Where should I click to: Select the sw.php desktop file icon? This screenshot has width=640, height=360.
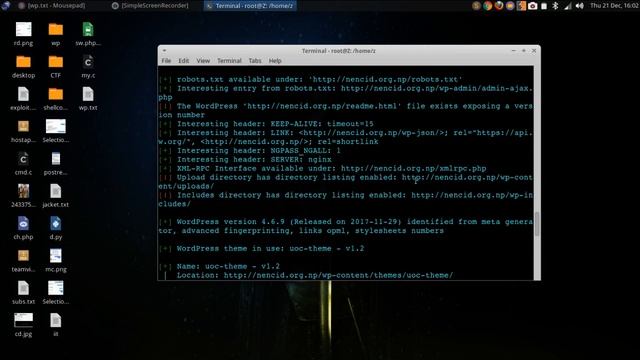(x=88, y=30)
